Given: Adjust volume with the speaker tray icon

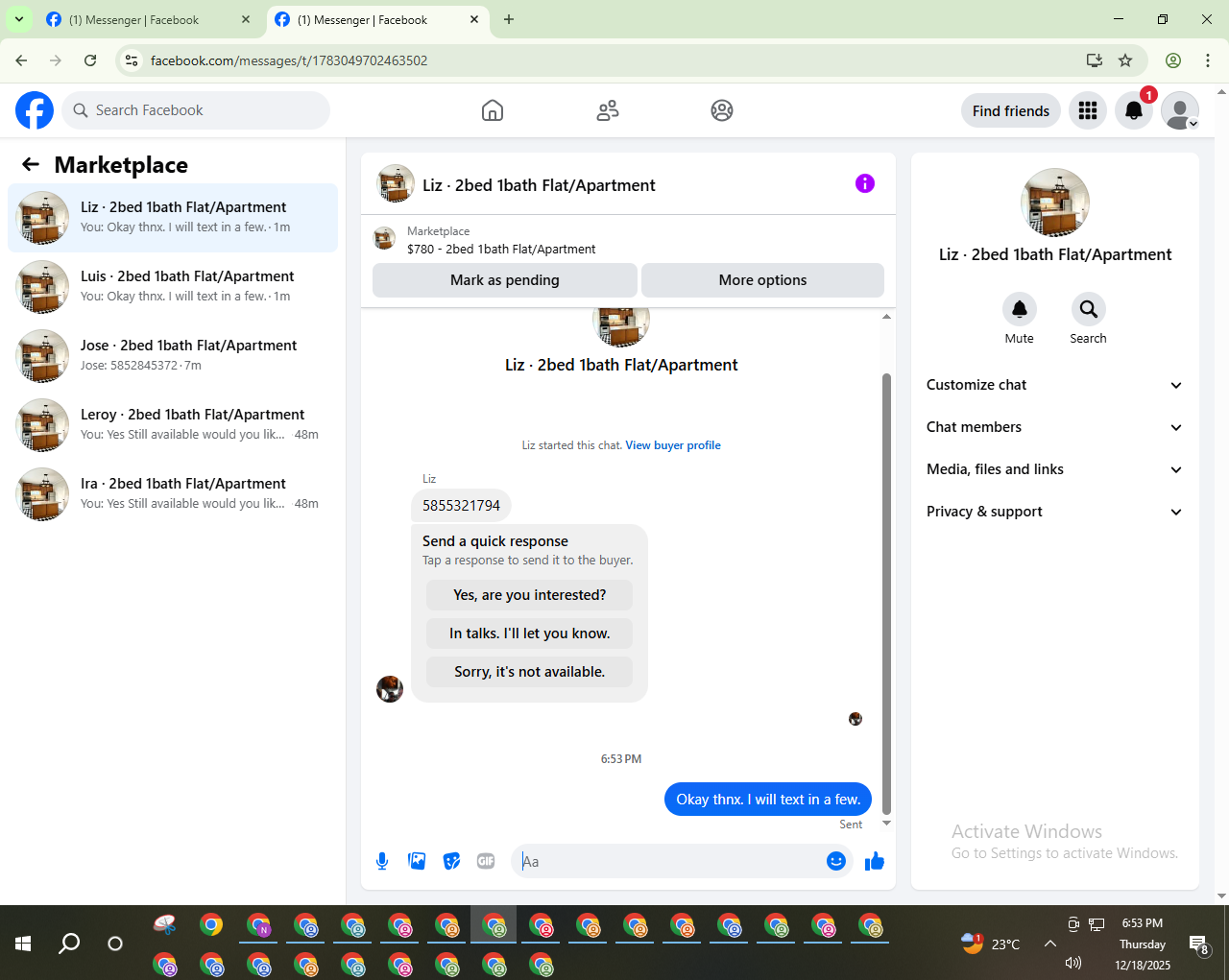Looking at the screenshot, I should pos(1073,963).
